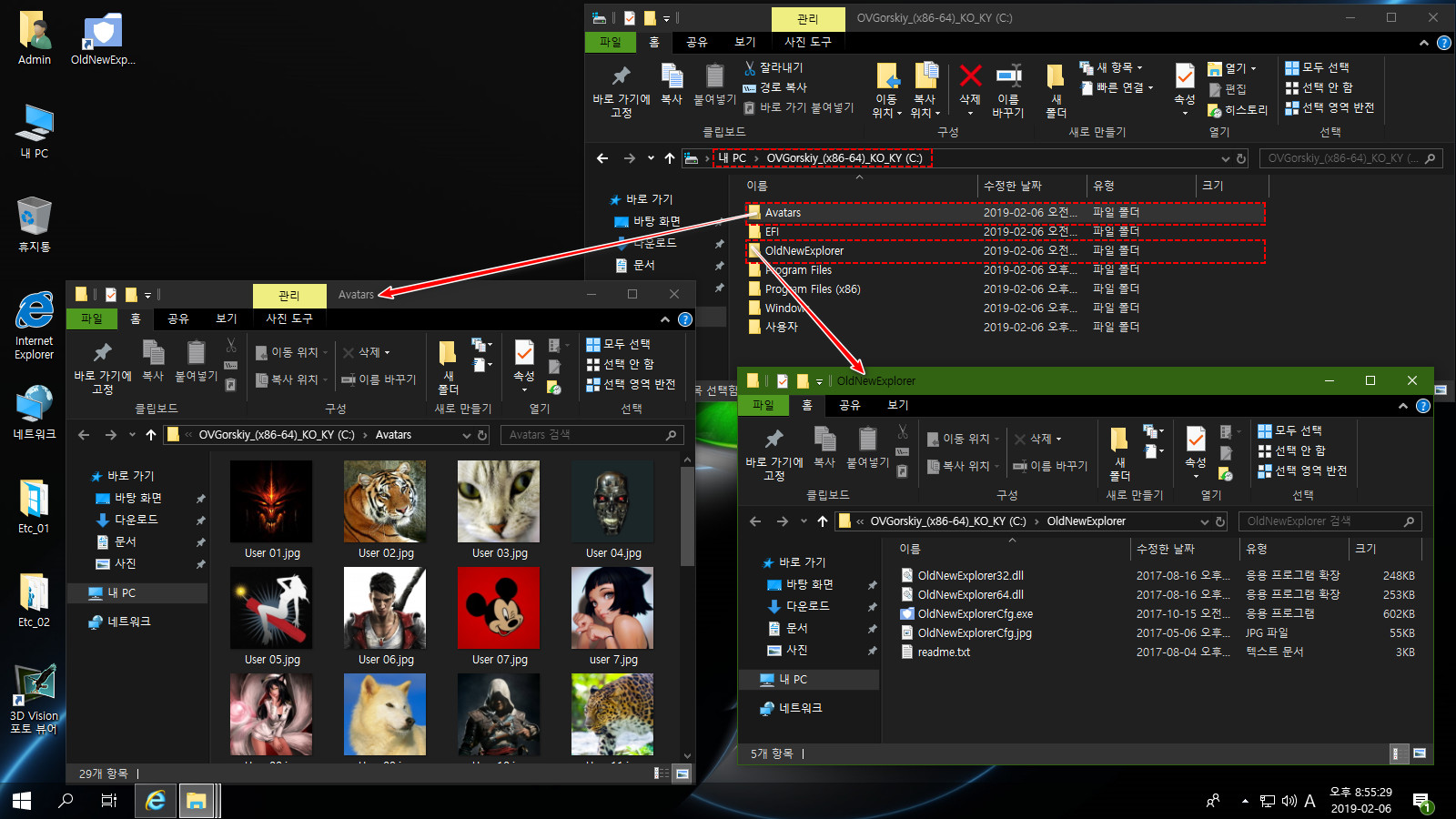Collapse the ribbon in the OldNewExplorer window

tap(1403, 406)
